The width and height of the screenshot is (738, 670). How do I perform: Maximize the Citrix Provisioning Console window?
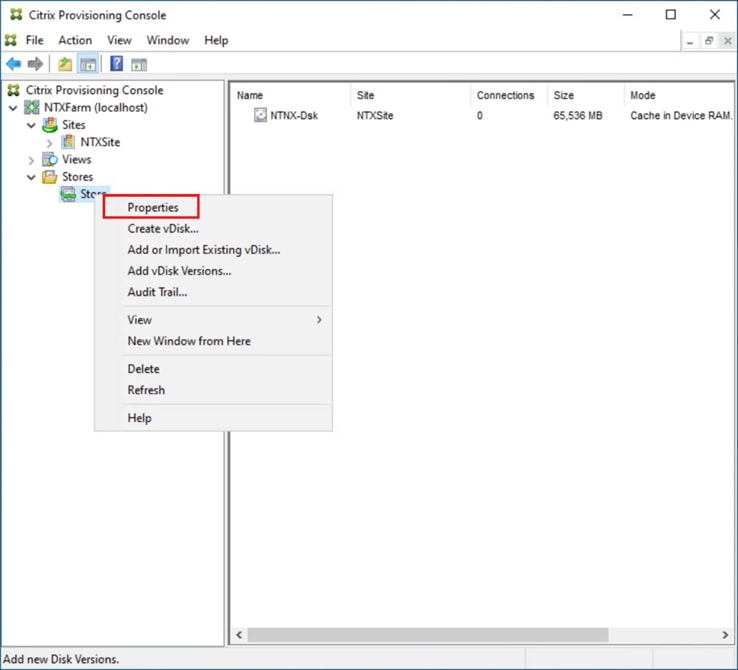coord(671,15)
